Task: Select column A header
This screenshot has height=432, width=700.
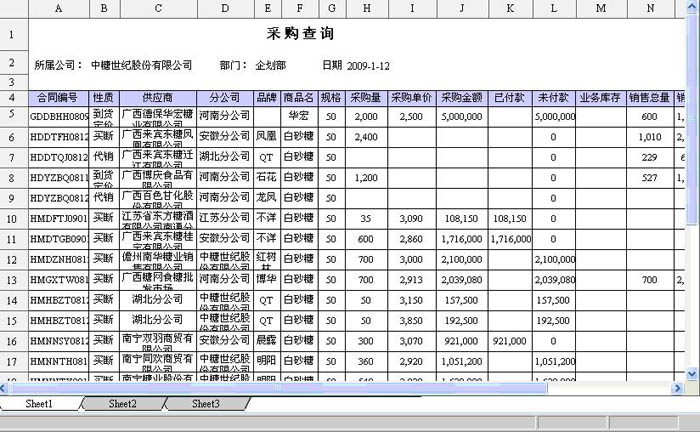Action: (58, 8)
